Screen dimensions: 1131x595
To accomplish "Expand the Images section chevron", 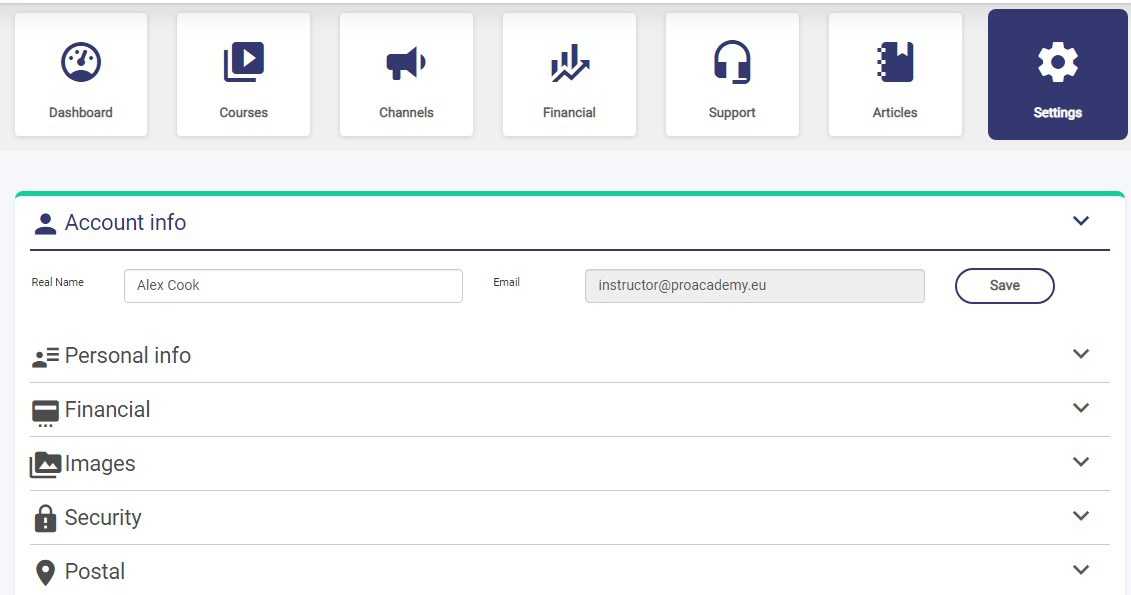I will (1080, 462).
